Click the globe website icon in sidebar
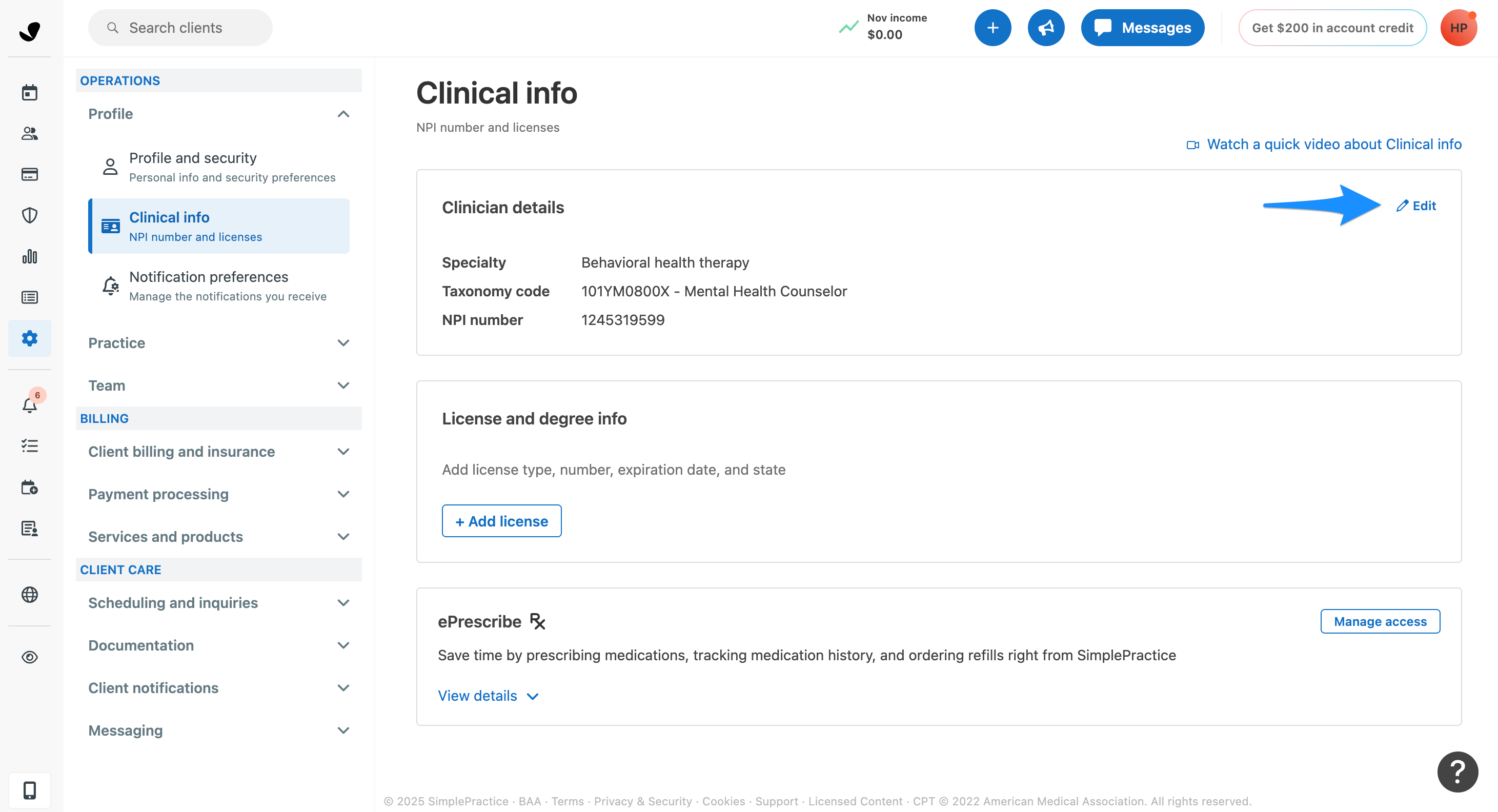Screen dimensions: 1498x812 click(x=30, y=595)
